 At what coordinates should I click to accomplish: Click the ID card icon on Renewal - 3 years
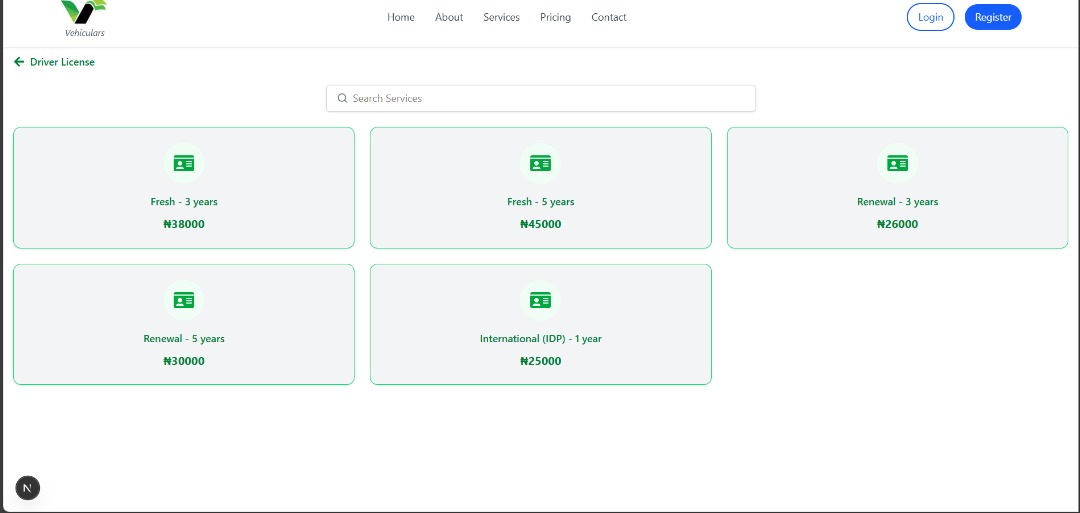(897, 163)
